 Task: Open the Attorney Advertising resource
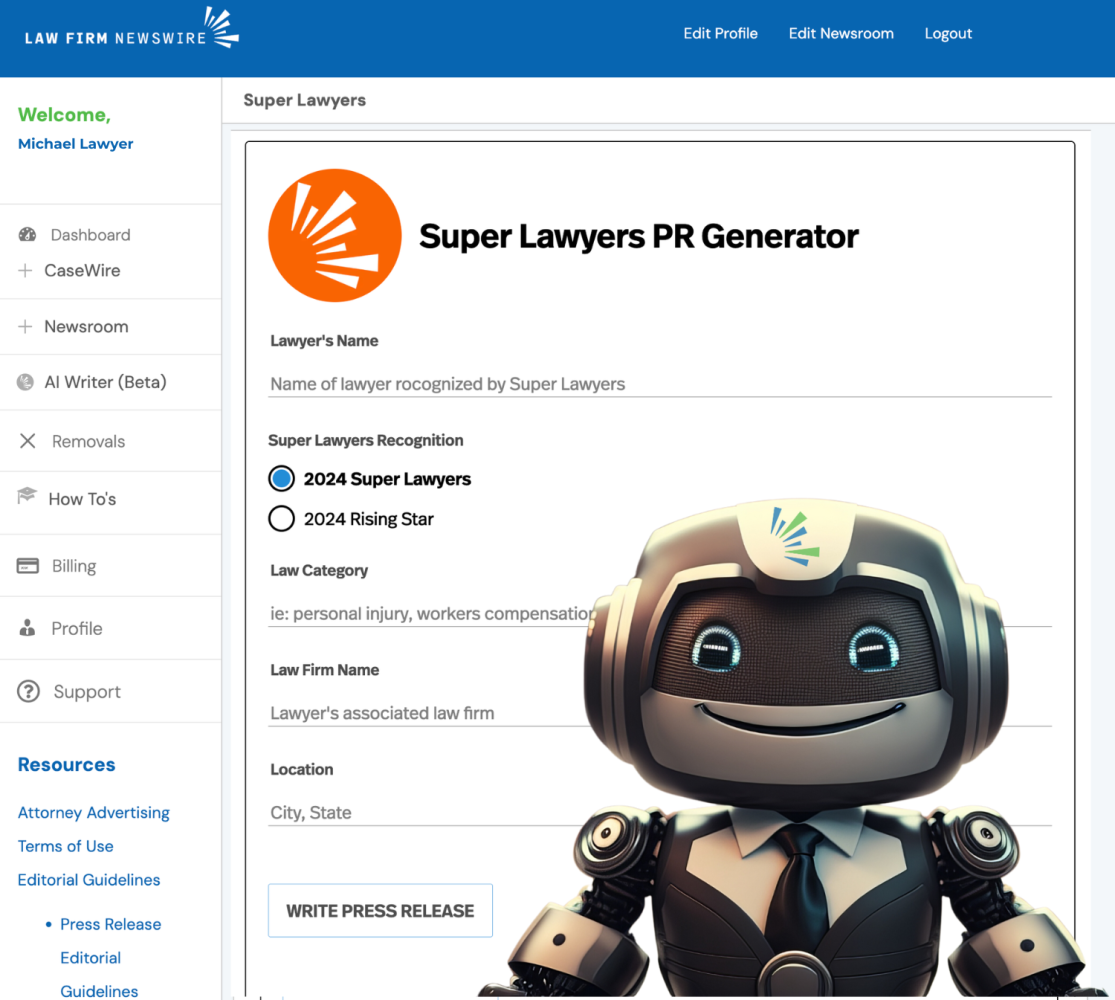point(93,812)
